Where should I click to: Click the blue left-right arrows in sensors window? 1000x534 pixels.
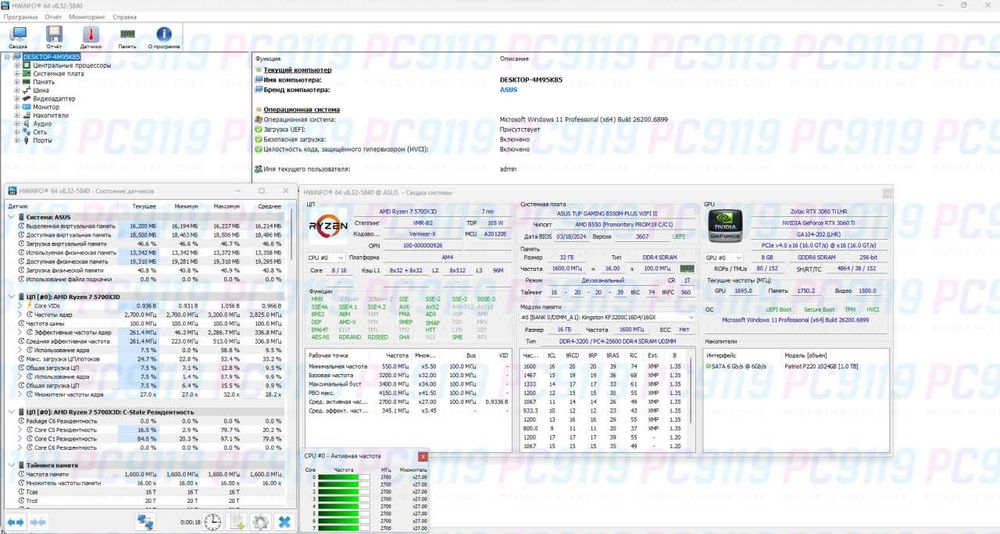coord(15,523)
